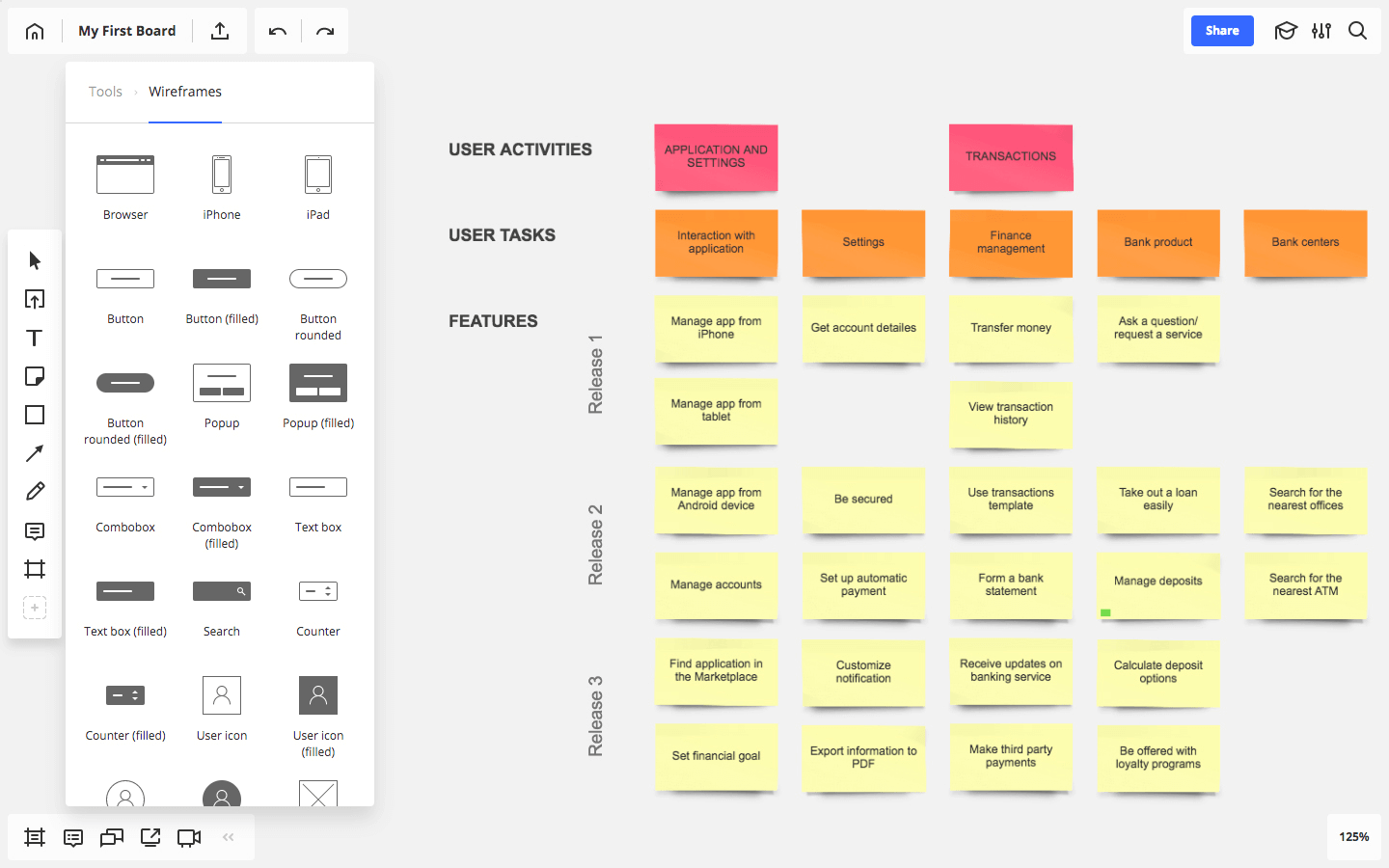Select the pink APPLICATION AND SETTINGS note
This screenshot has height=868, width=1389.
point(716,157)
